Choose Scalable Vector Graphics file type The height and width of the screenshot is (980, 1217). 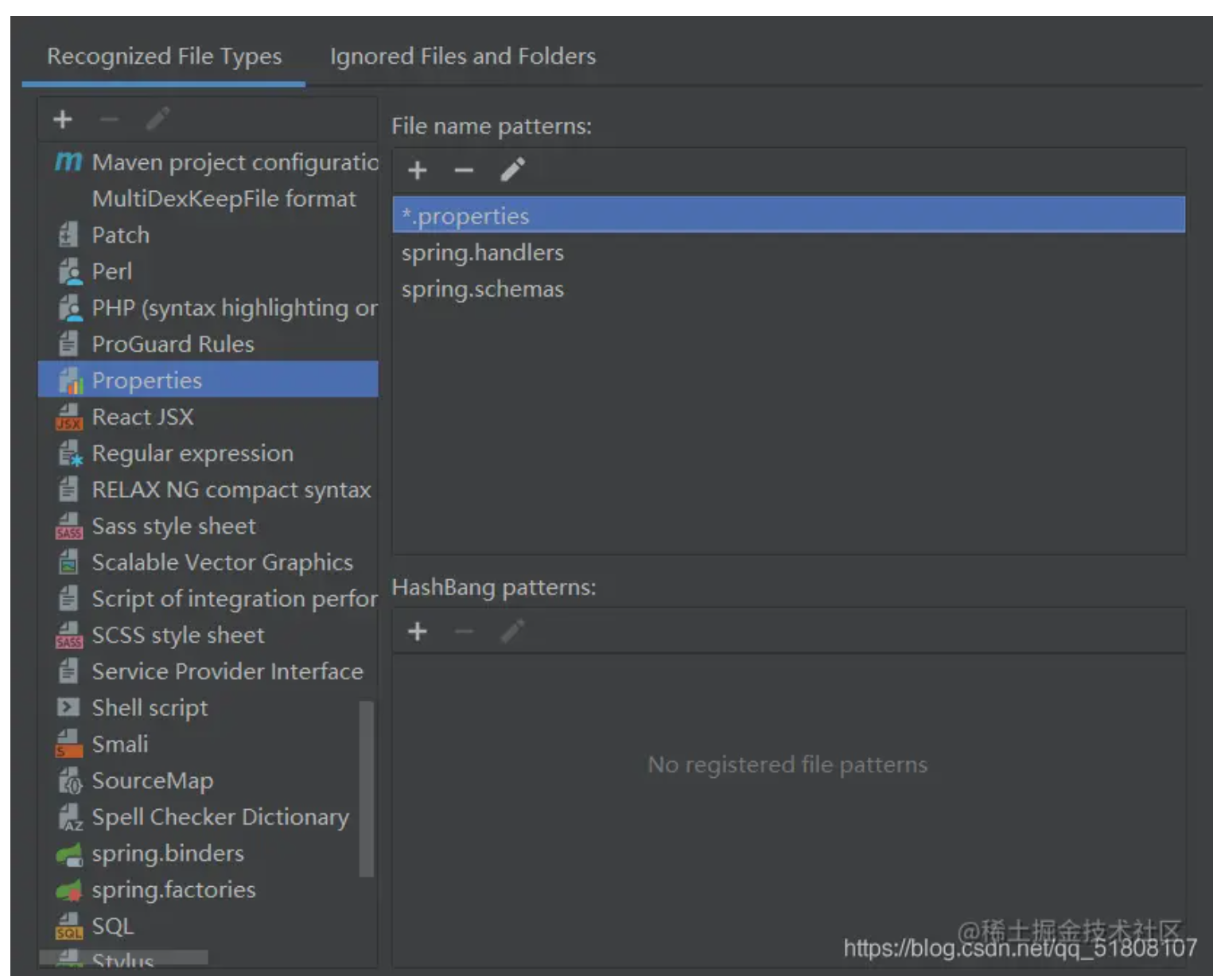click(x=222, y=562)
